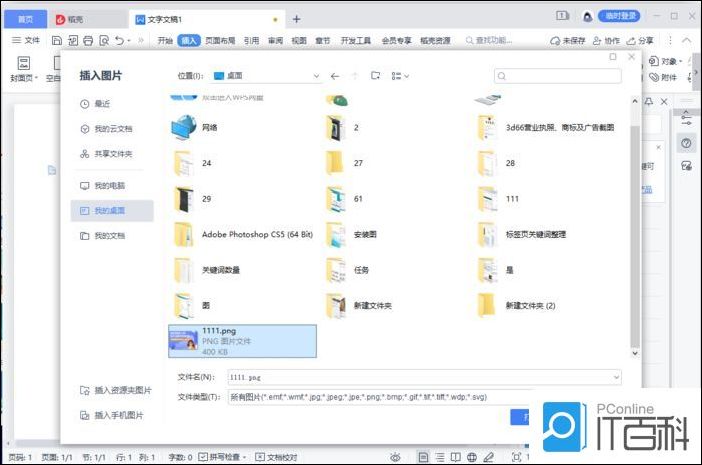Open a new tab with plus icon
702x465 pixels.
[x=296, y=19]
